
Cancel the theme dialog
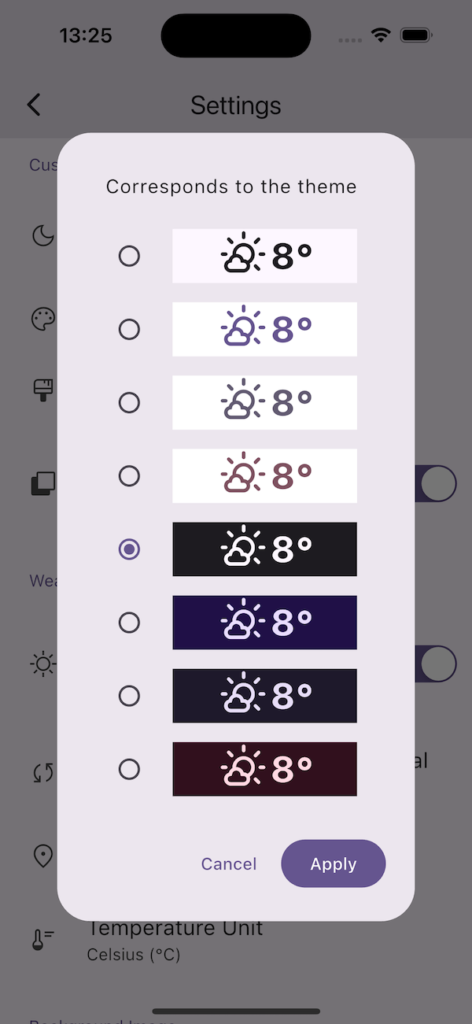[228, 864]
